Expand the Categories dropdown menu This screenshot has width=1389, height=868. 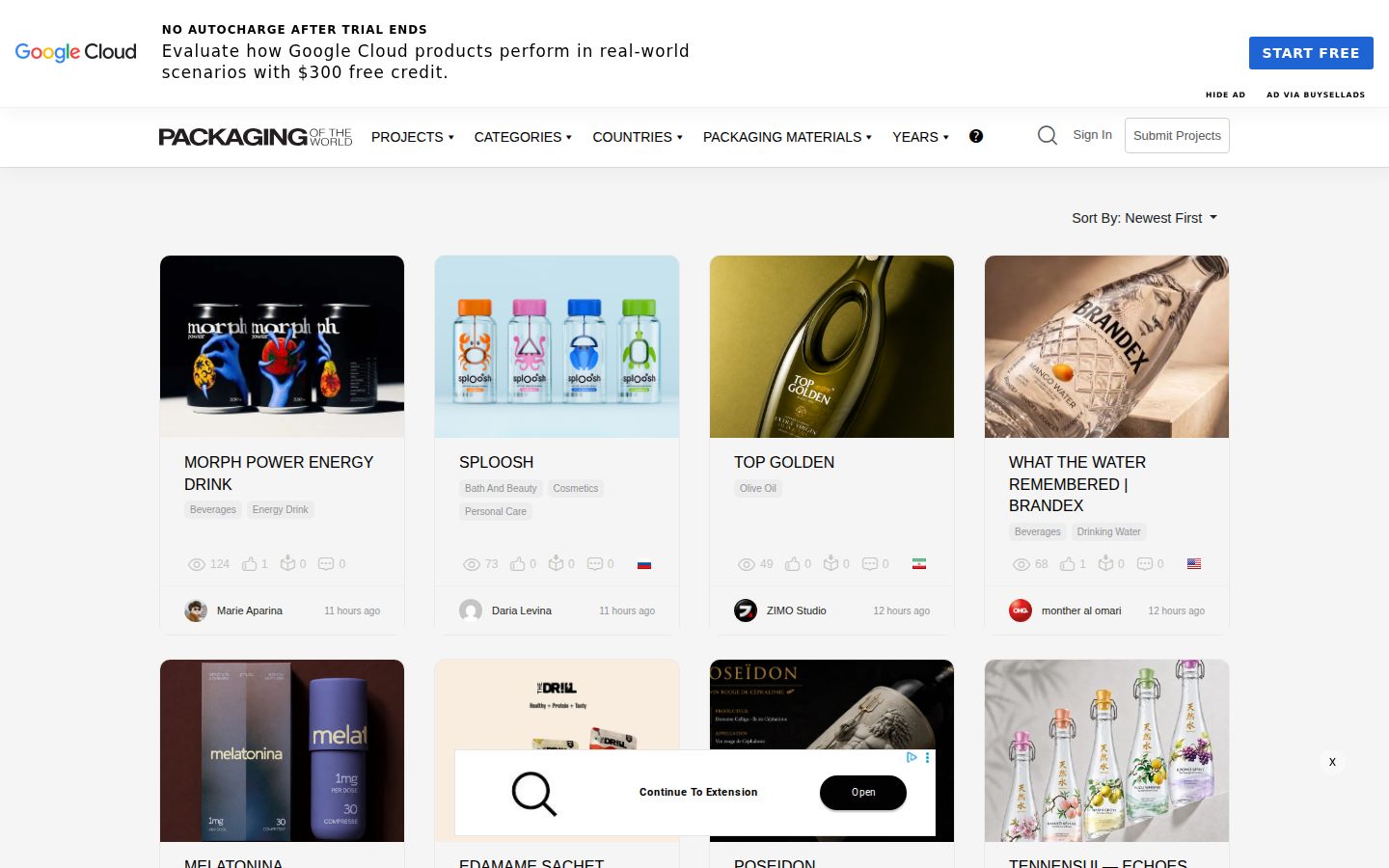(x=523, y=137)
